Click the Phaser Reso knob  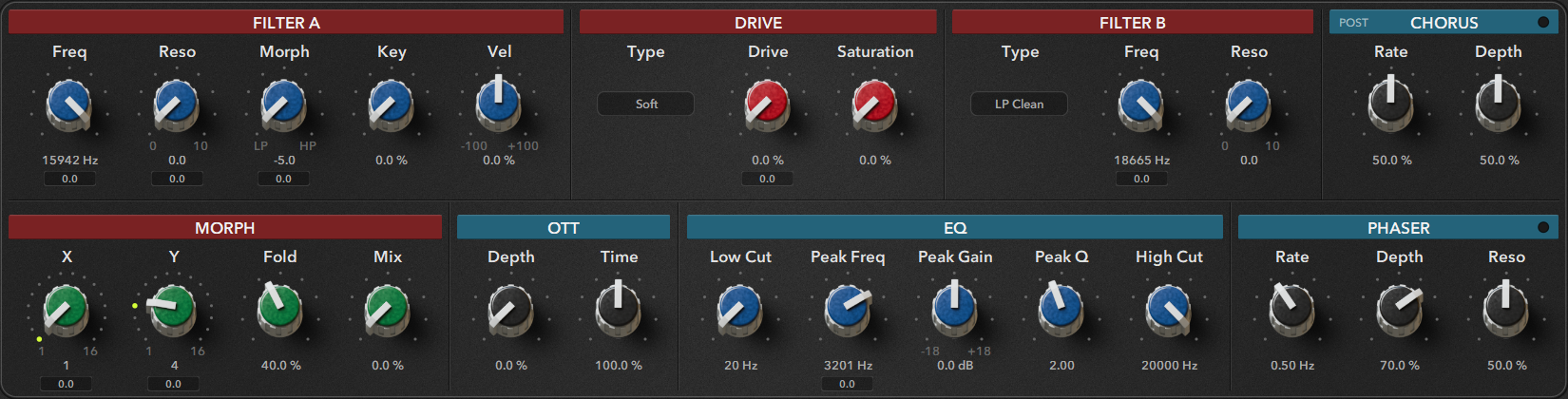pyautogui.click(x=1506, y=310)
